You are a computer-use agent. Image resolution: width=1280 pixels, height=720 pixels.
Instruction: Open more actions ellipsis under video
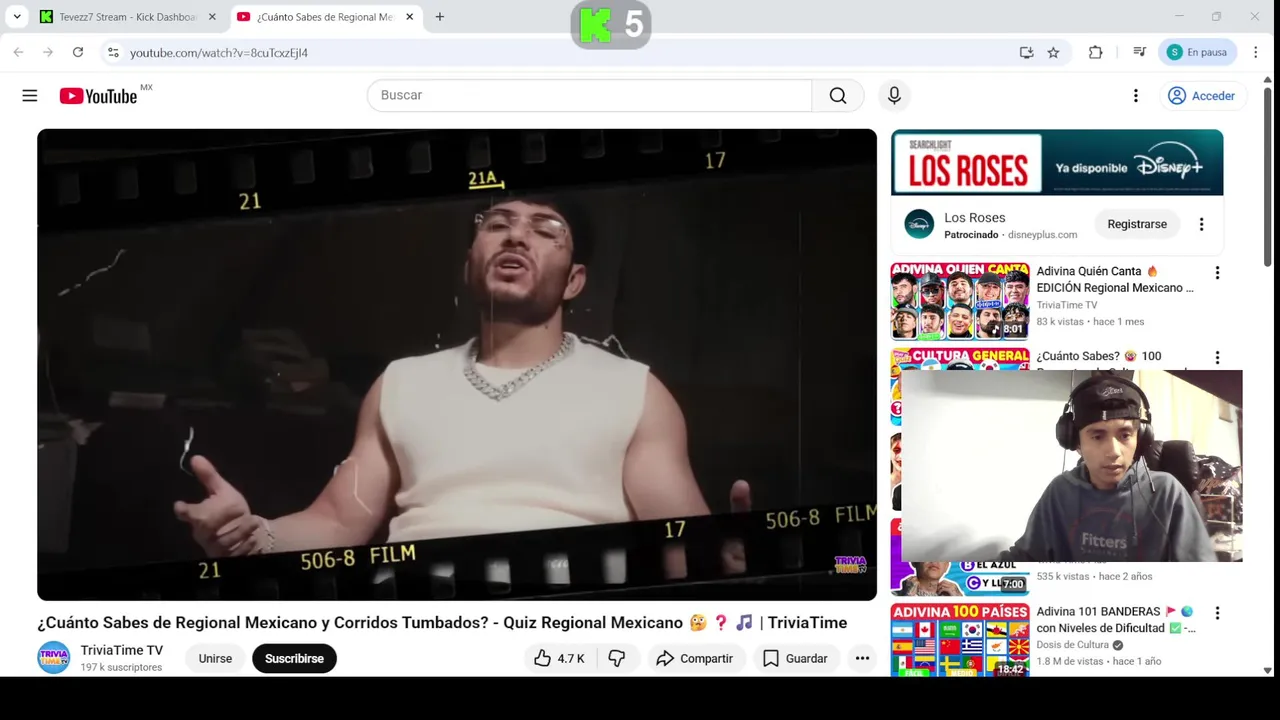click(862, 658)
